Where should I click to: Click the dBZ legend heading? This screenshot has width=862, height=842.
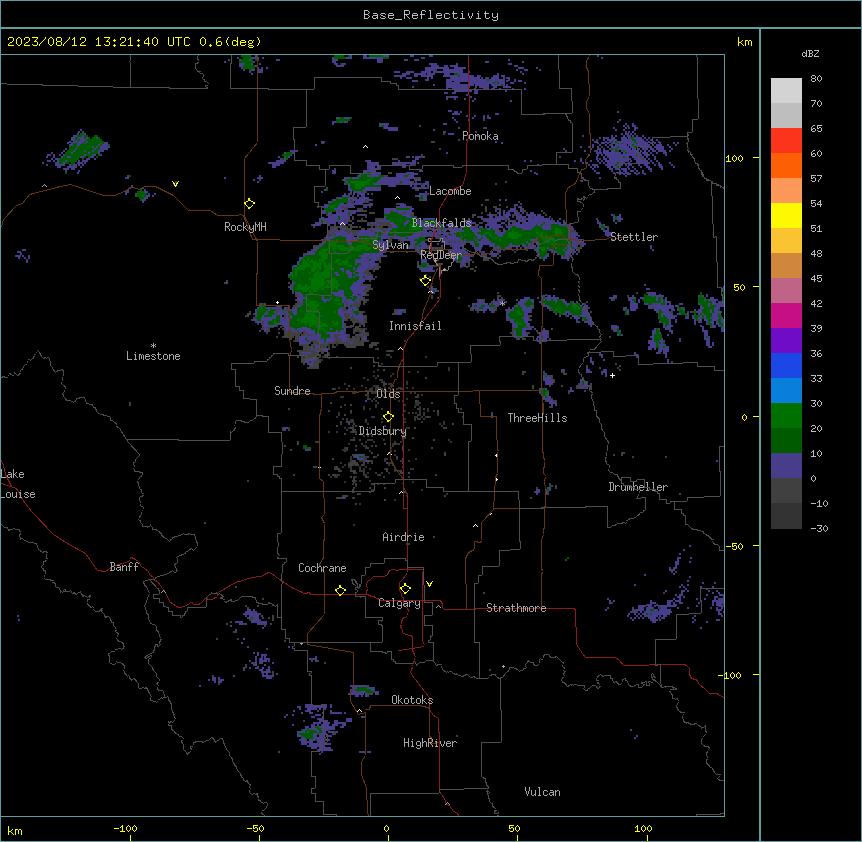tap(810, 53)
